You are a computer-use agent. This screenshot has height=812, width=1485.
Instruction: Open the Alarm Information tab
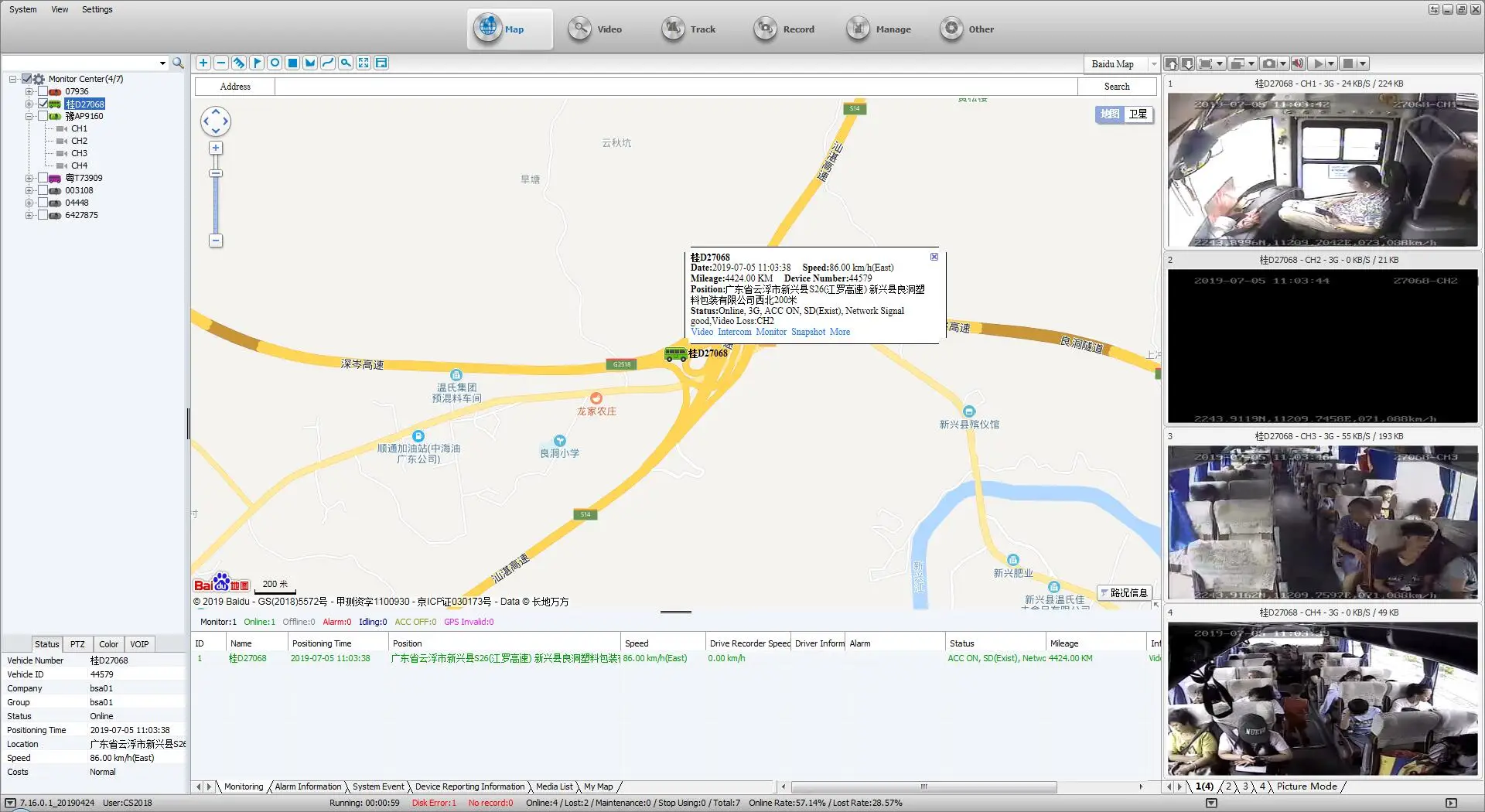[308, 786]
